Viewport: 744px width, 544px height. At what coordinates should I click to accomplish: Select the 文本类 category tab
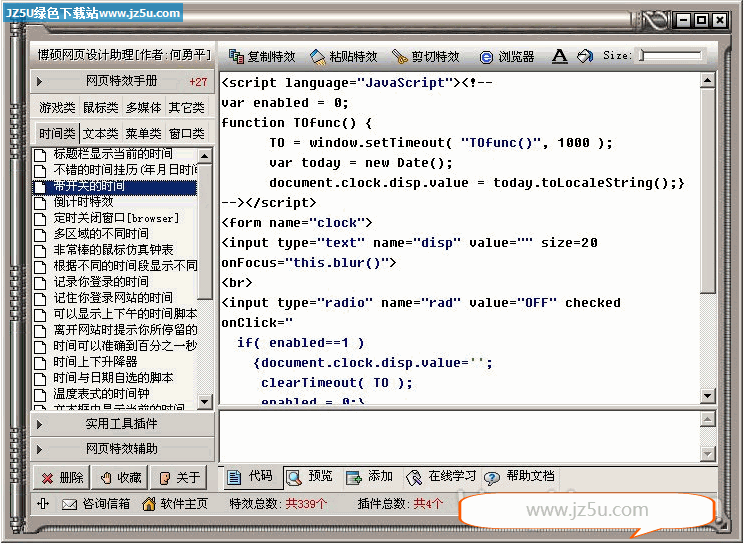(100, 133)
